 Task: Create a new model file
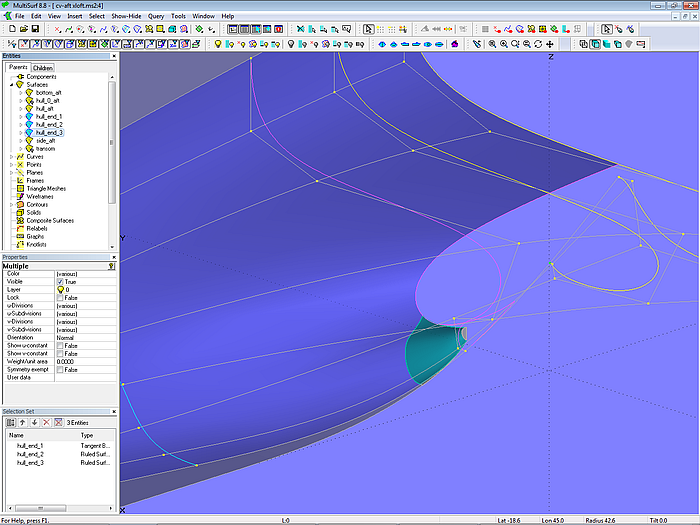click(x=10, y=30)
